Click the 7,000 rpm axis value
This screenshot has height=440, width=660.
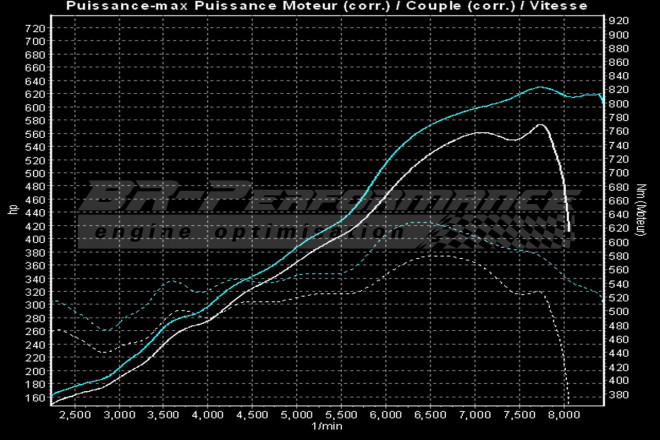[475, 414]
